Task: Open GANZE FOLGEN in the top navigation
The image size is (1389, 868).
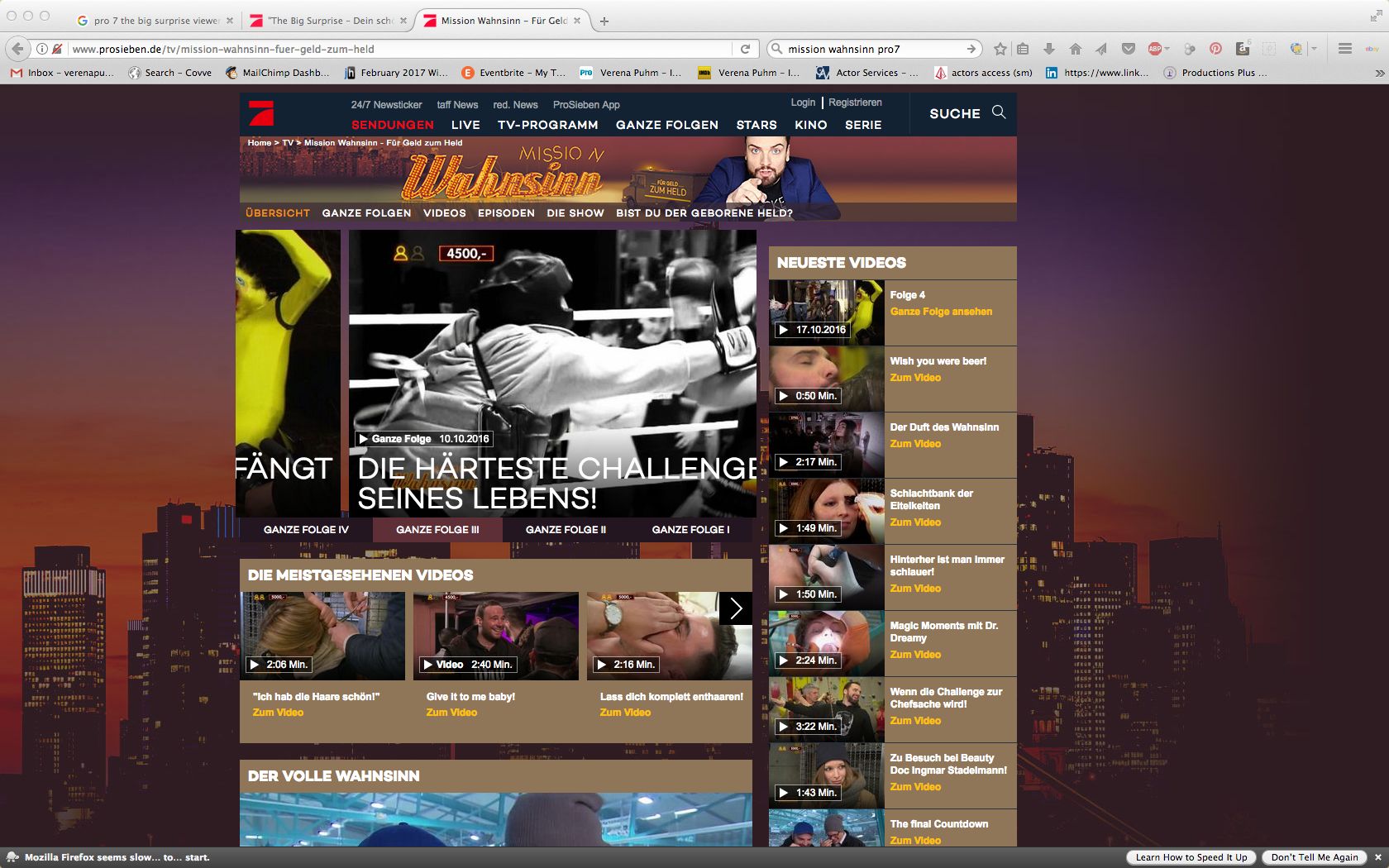Action: [666, 125]
